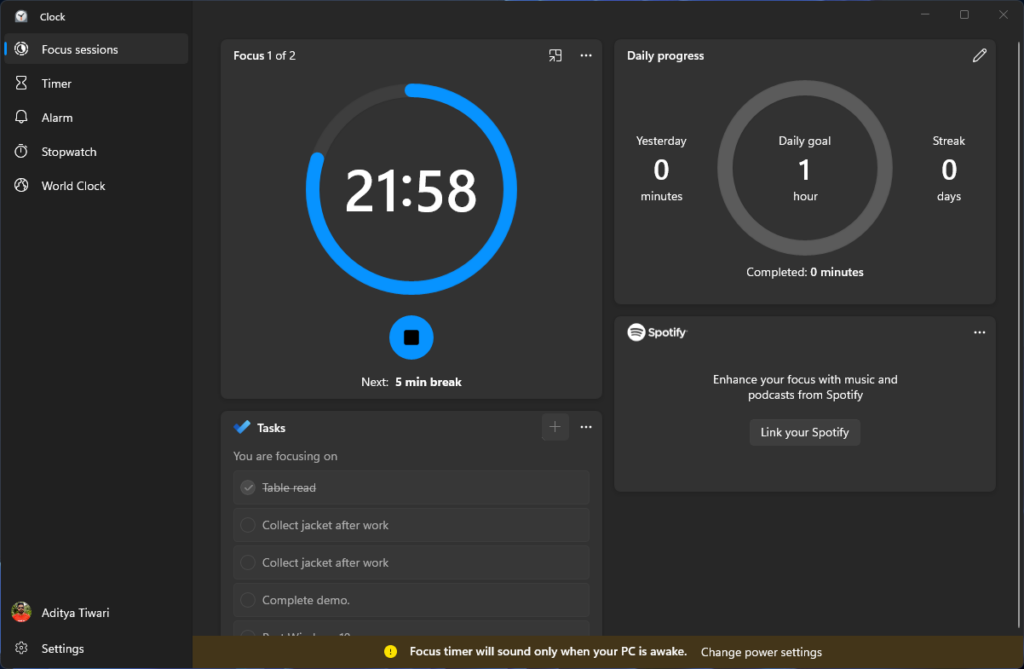Check off the Complete demo task

(x=248, y=599)
